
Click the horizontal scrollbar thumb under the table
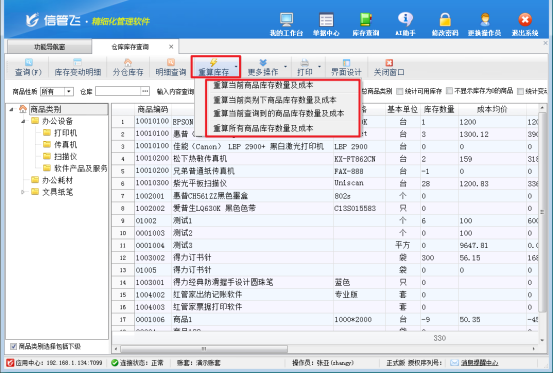204,349
